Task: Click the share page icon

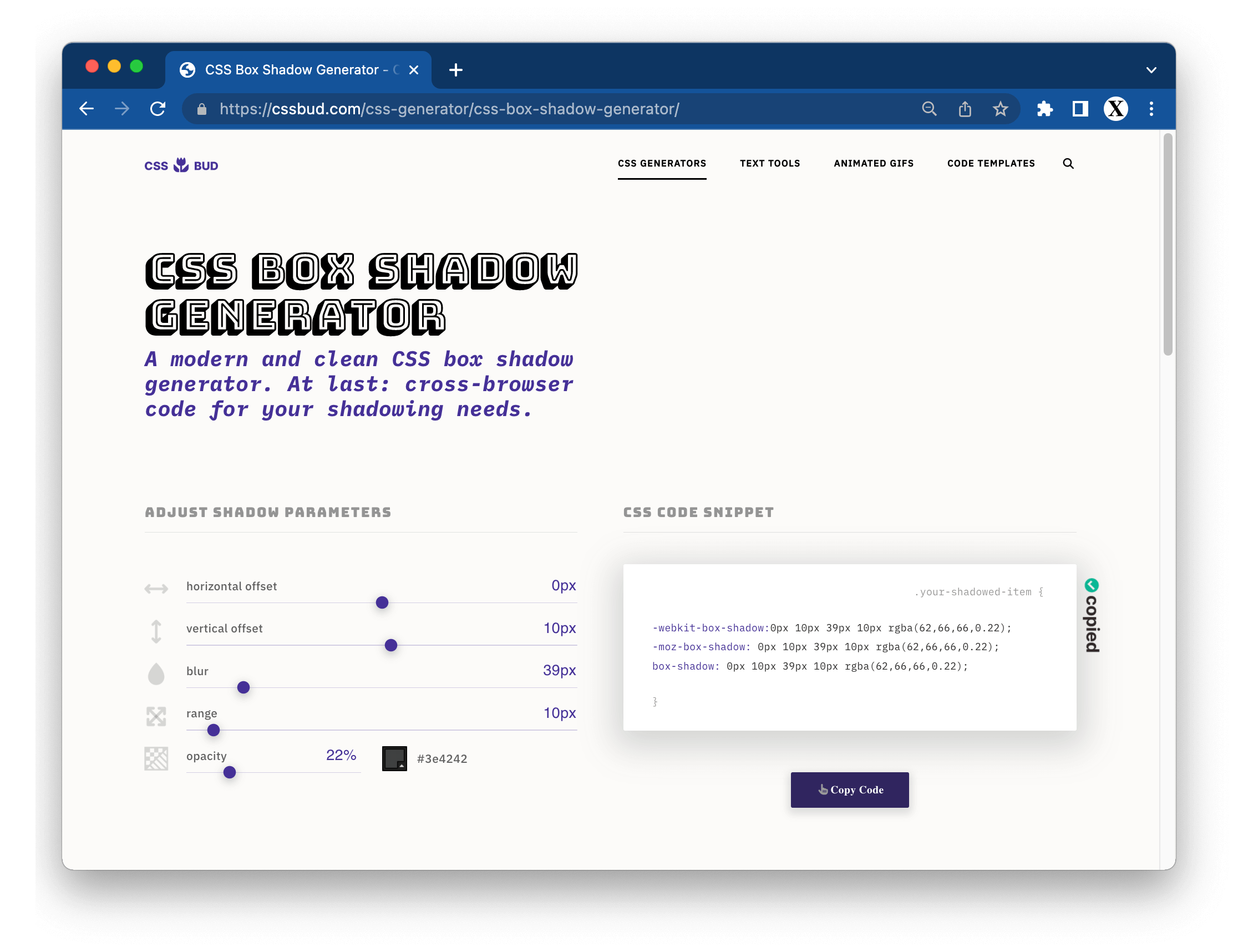Action: (x=965, y=109)
